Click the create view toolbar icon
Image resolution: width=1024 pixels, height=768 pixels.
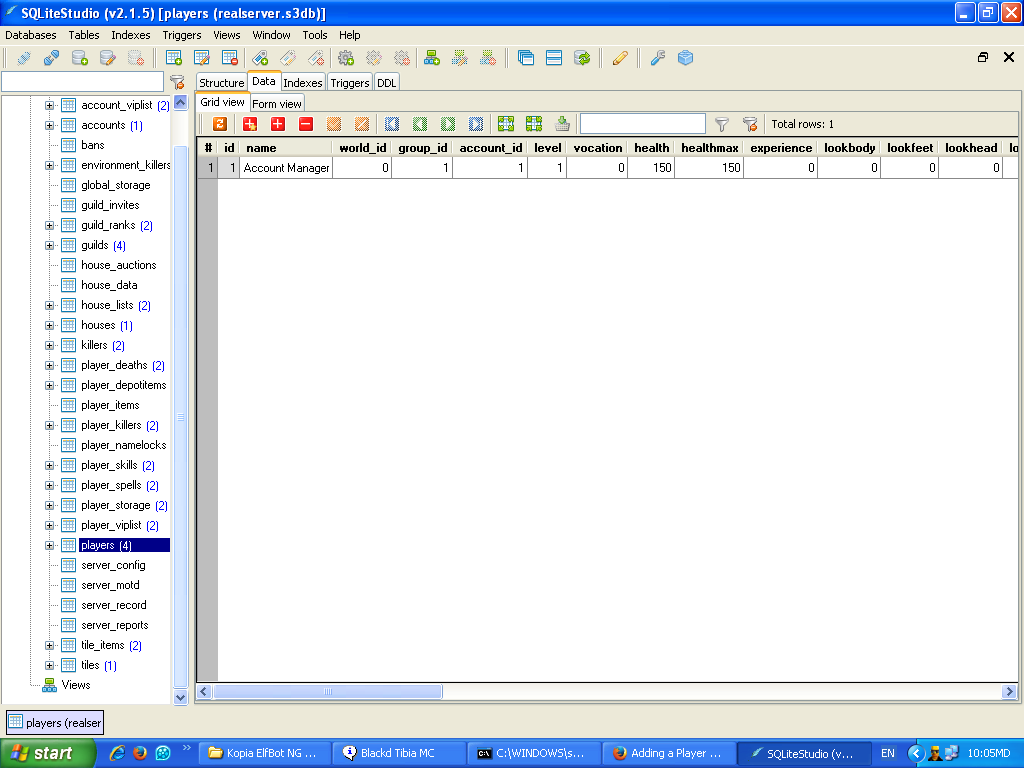pos(432,58)
